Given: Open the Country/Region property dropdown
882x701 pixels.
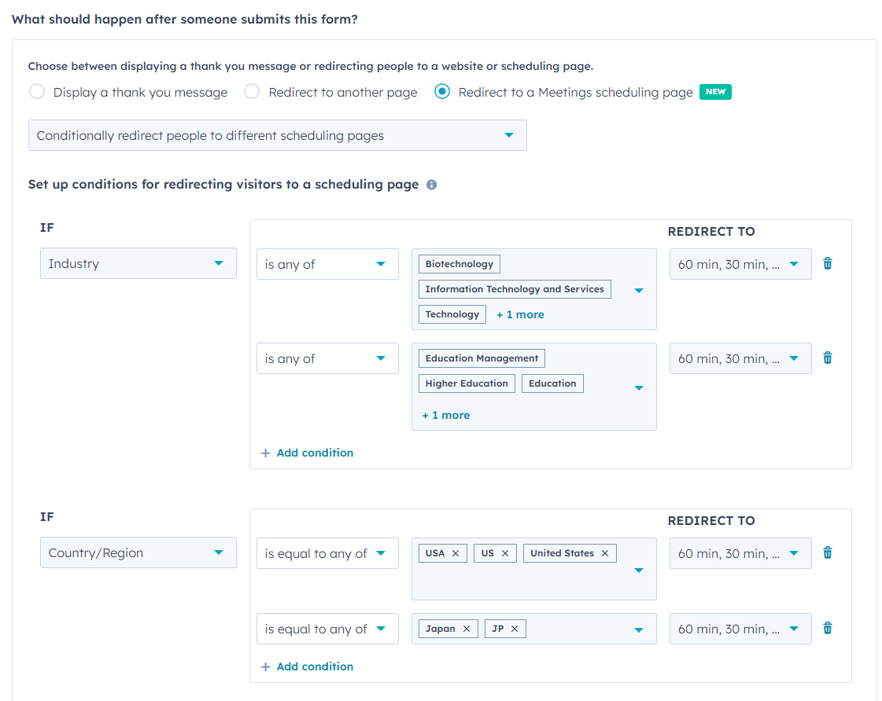Looking at the screenshot, I should 138,553.
